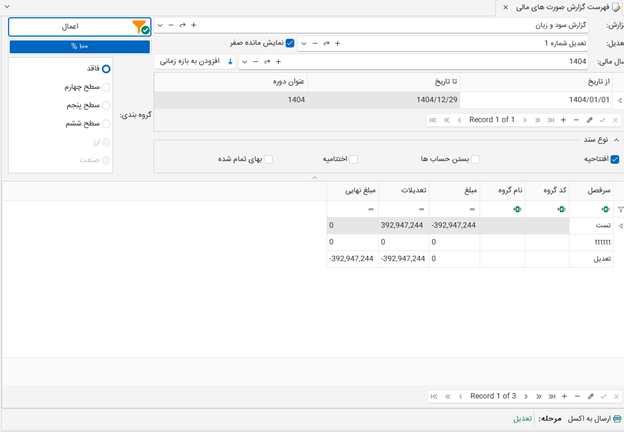
Task: Click minus icon beside report field
Action: [171, 25]
